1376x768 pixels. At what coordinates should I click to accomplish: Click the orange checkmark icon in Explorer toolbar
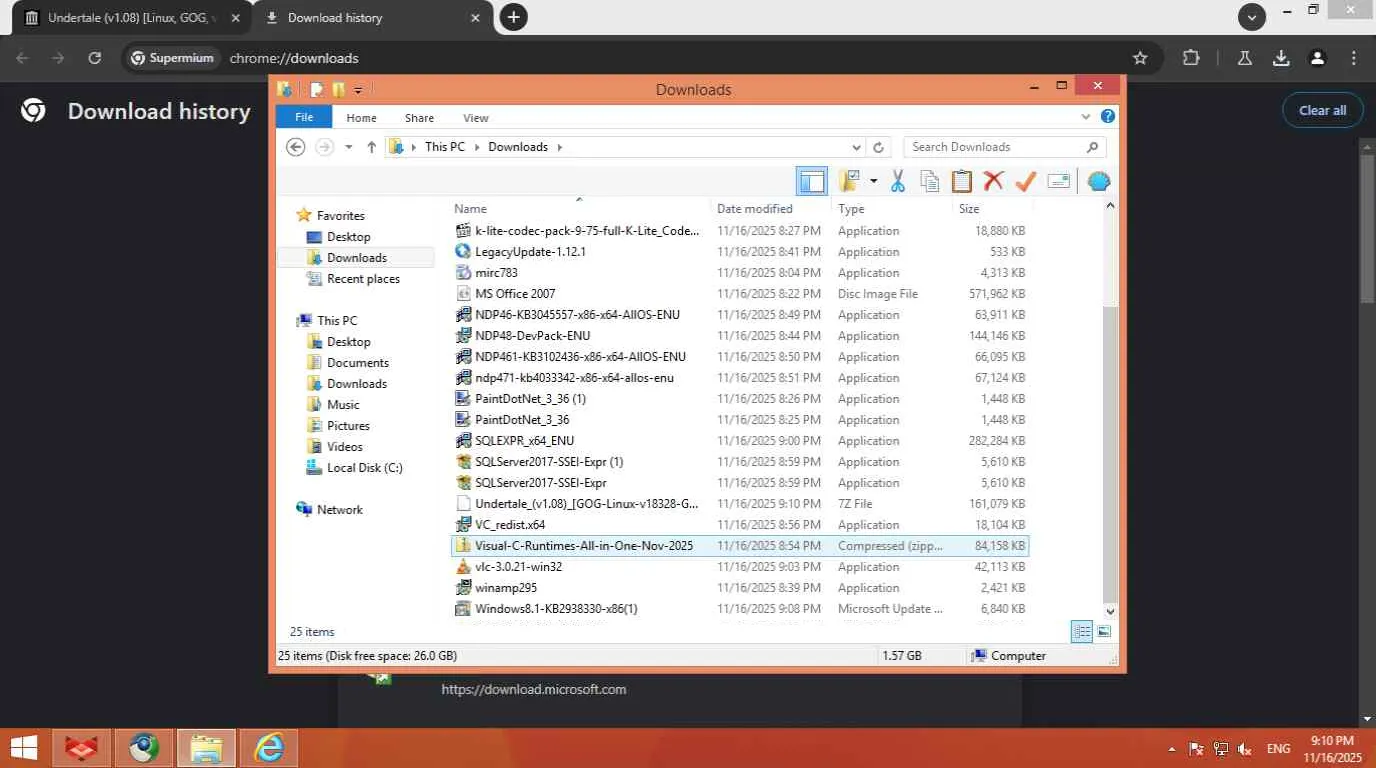(1025, 181)
